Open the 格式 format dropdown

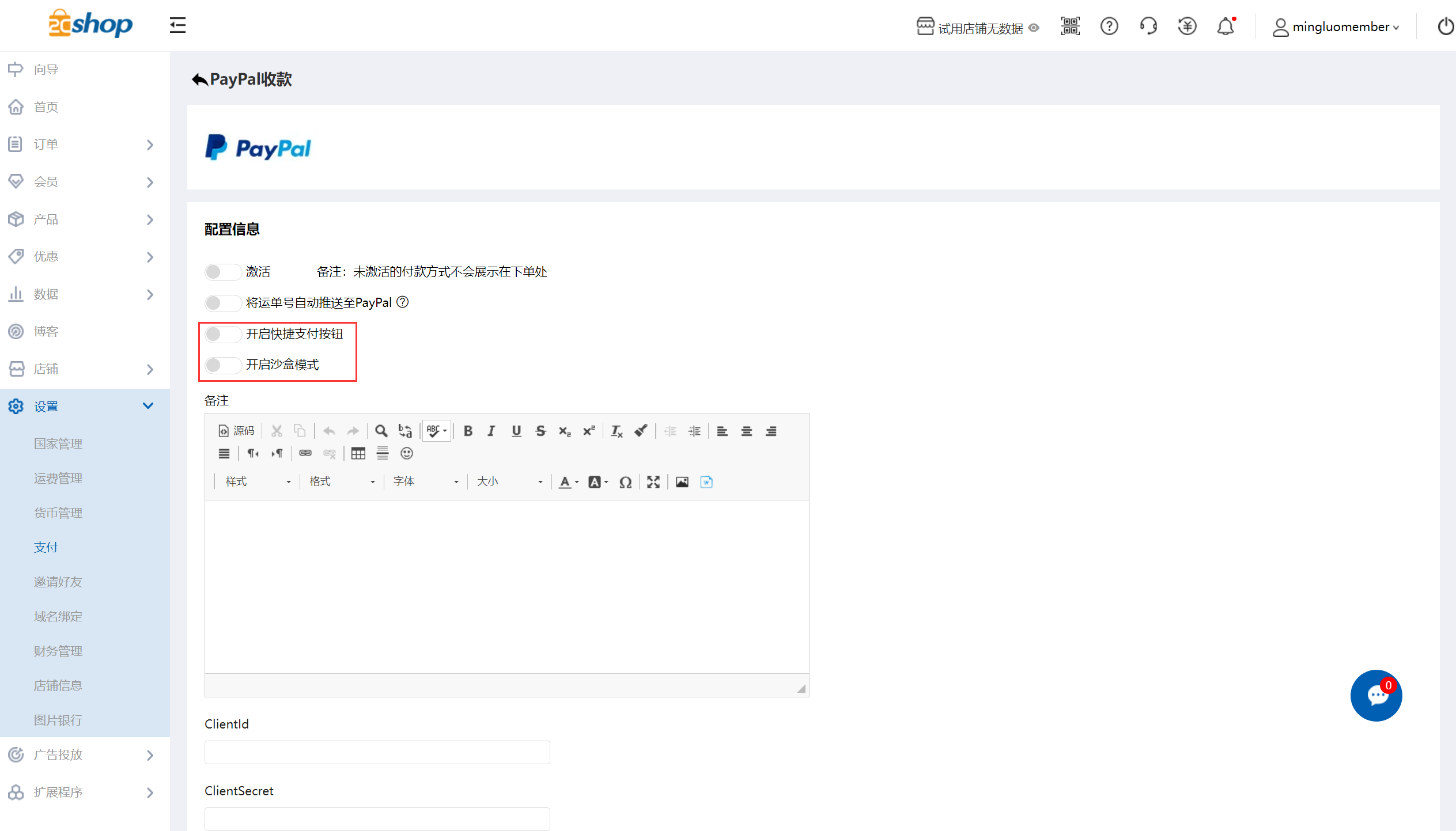(x=342, y=482)
